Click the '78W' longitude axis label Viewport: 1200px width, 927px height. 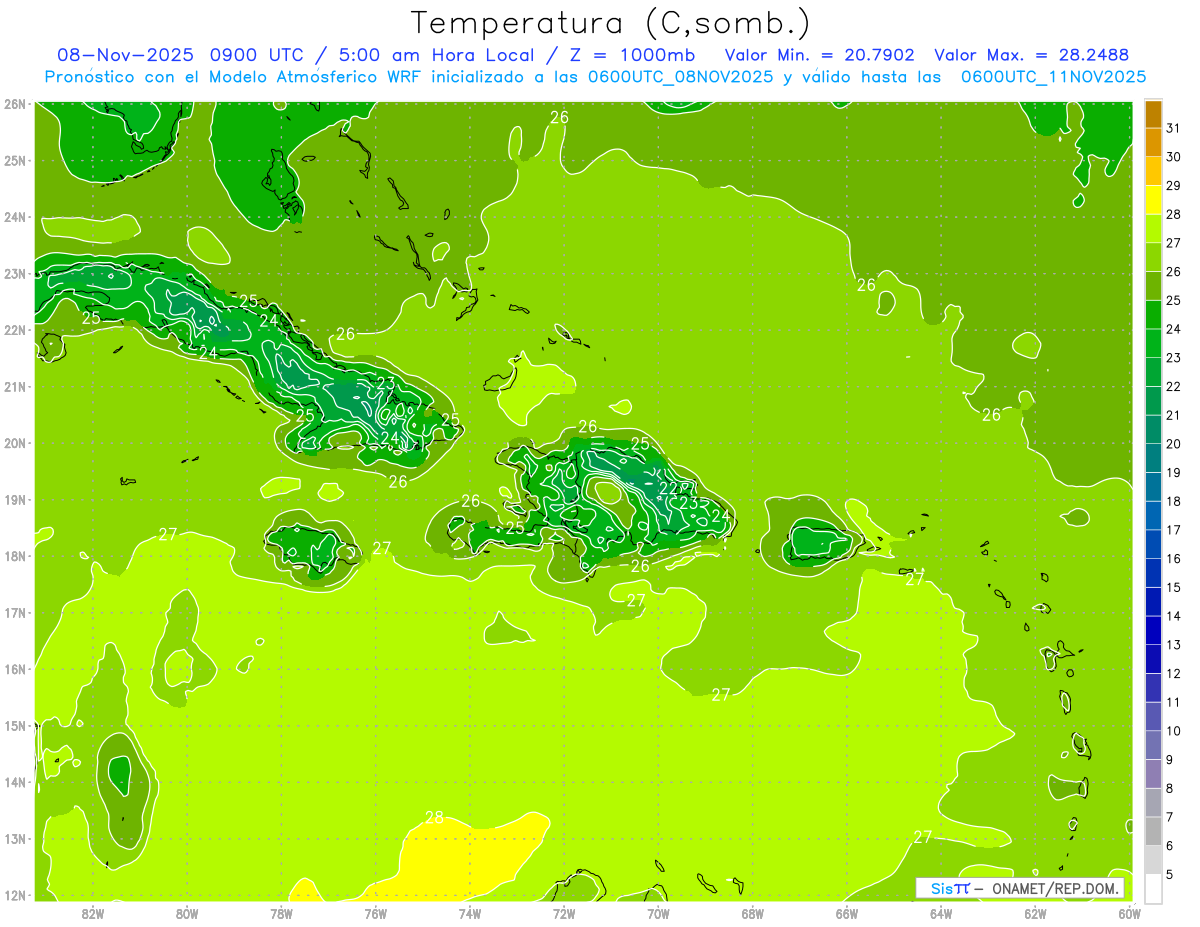pyautogui.click(x=281, y=913)
